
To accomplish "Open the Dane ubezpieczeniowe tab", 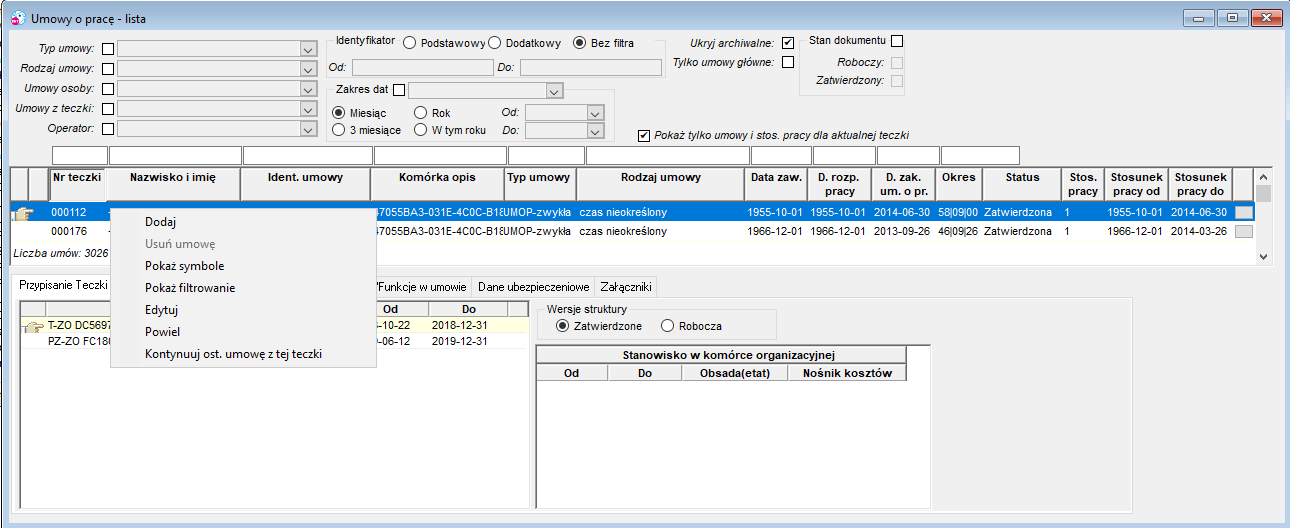I will click(533, 287).
